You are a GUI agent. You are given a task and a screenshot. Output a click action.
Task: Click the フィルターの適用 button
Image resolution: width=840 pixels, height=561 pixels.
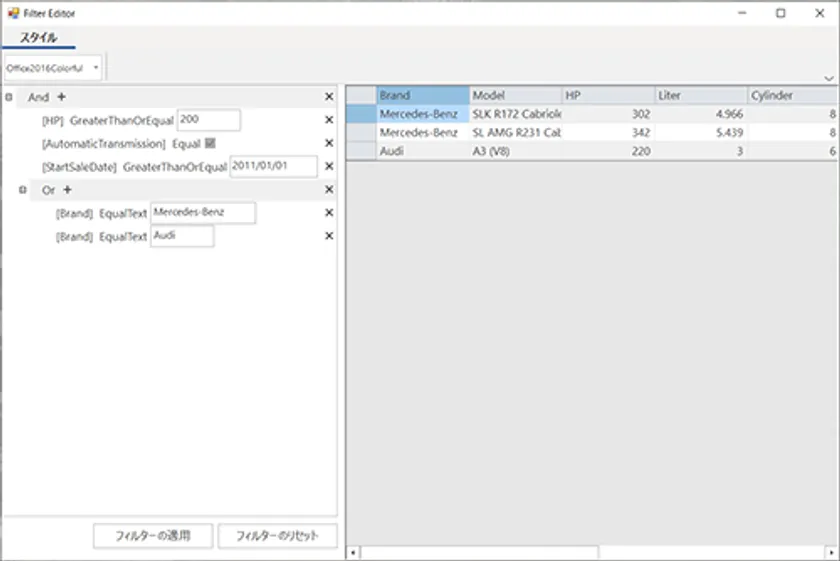152,536
